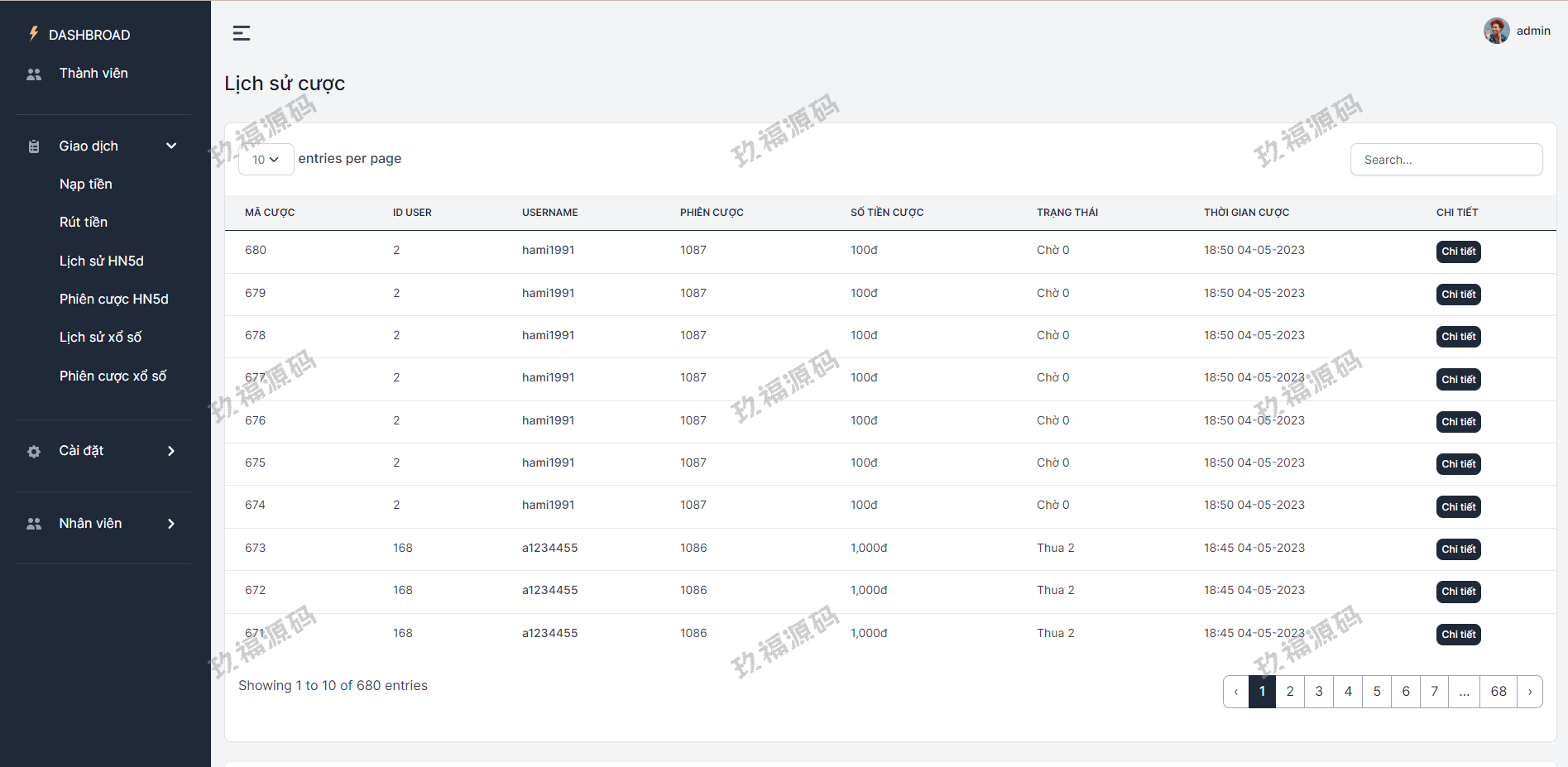Click Chi tiết button for bet 680
Screen dimensions: 1568x767
coord(1458,252)
